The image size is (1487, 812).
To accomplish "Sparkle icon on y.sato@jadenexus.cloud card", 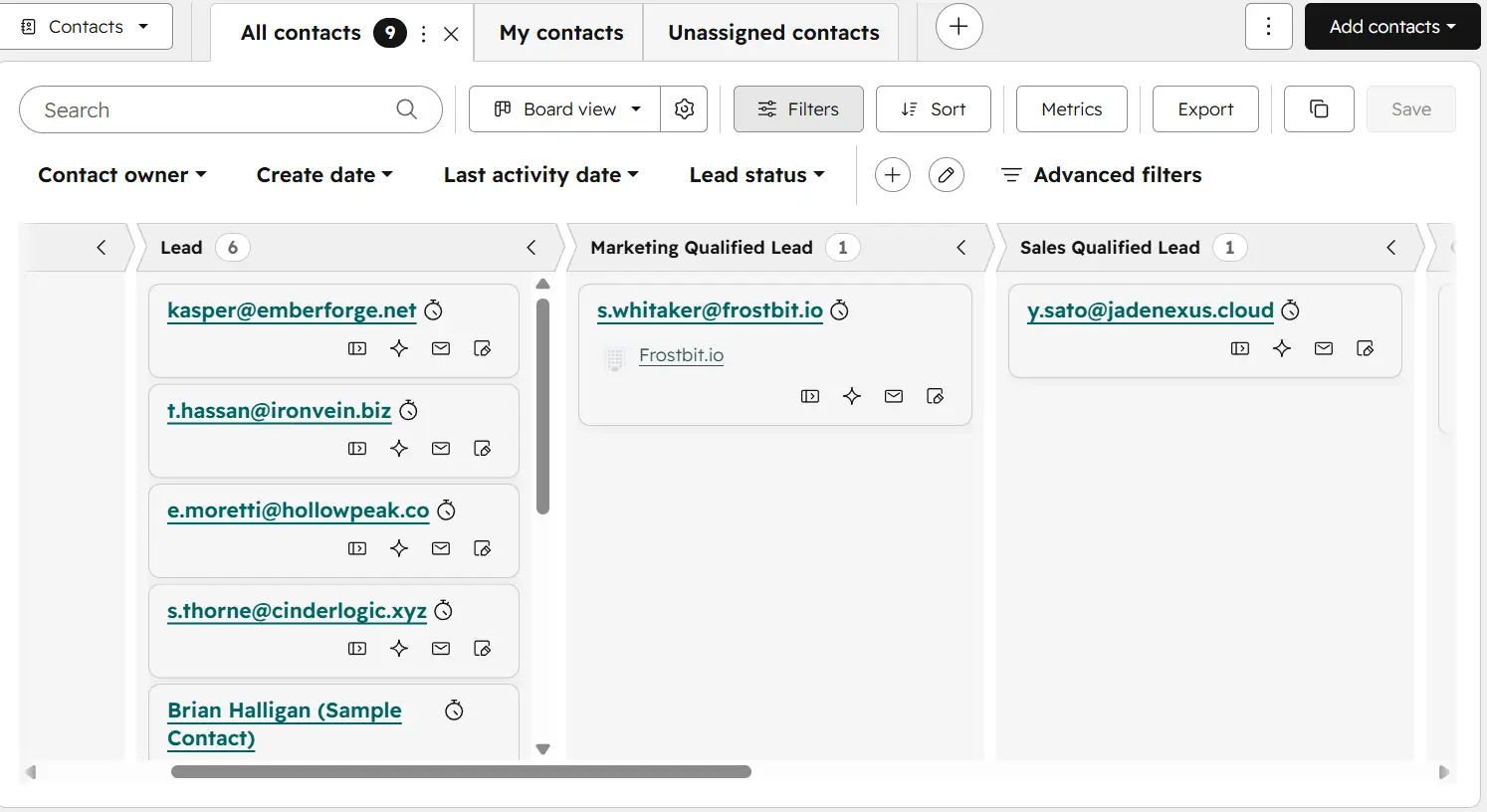I will tap(1282, 348).
